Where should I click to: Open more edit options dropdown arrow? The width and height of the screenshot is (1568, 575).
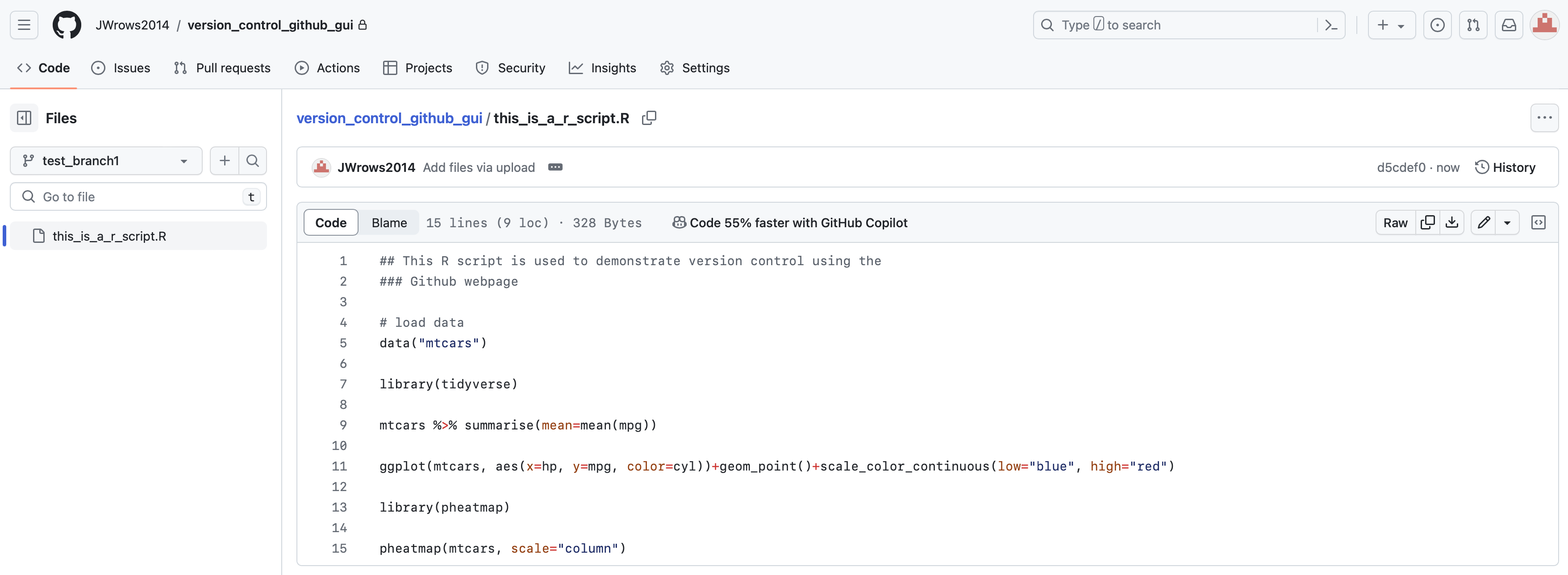point(1507,223)
